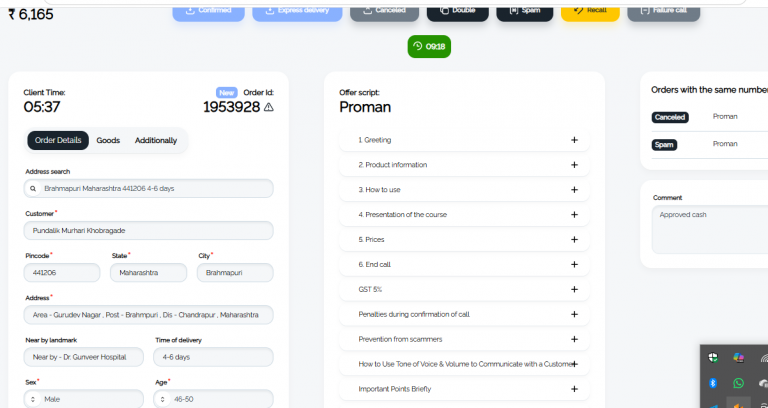Switch to the Additionally tab
The width and height of the screenshot is (768, 408).
tap(156, 141)
